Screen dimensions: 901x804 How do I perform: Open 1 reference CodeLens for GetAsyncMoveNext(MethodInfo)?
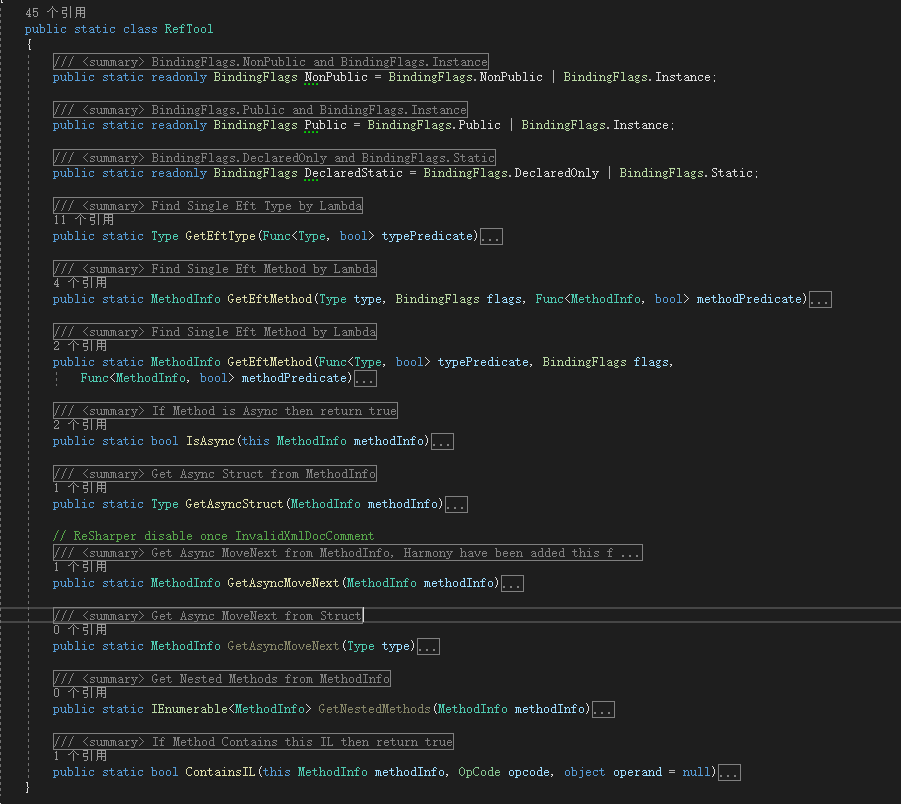(80, 567)
